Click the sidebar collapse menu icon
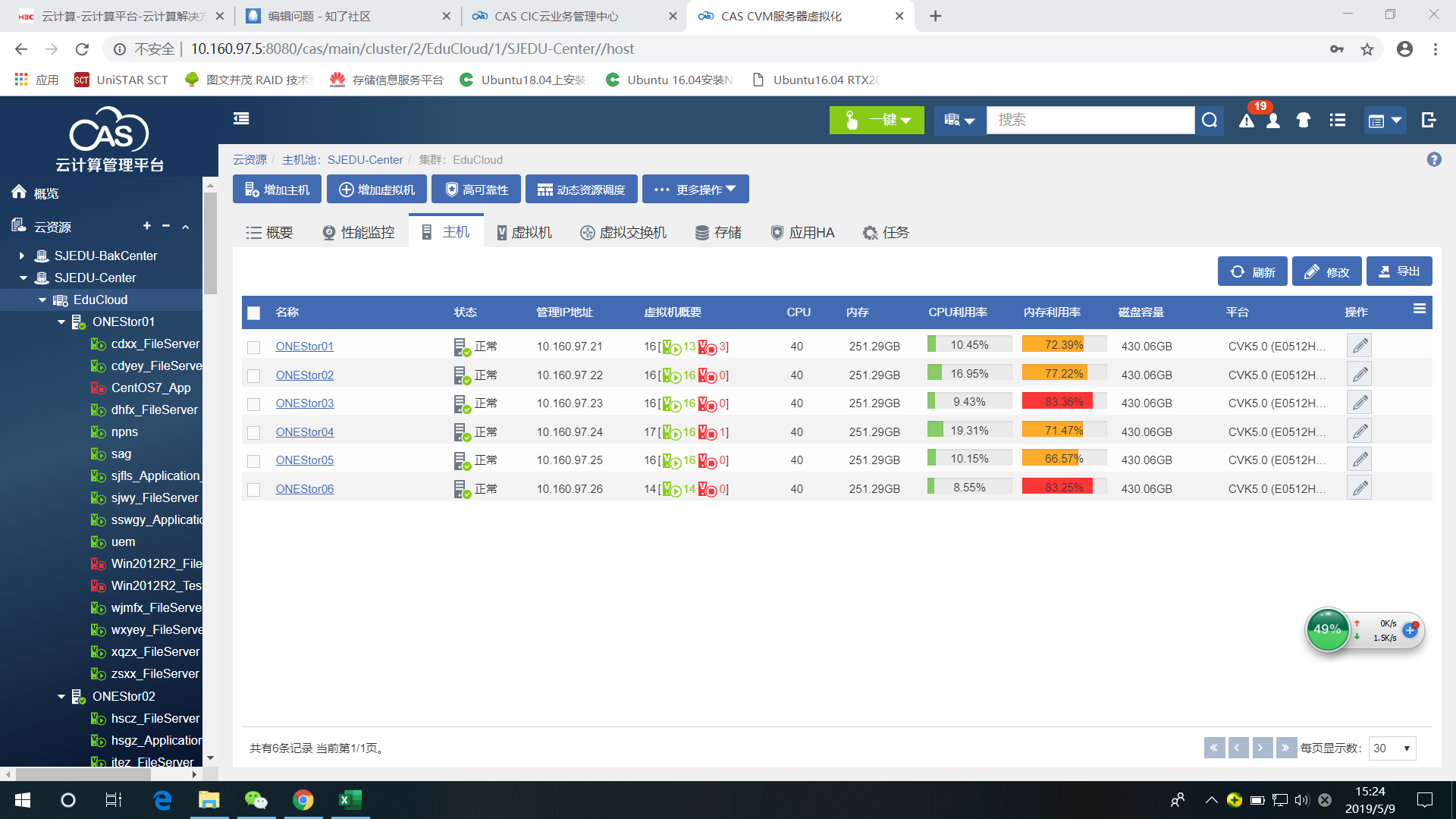The width and height of the screenshot is (1456, 819). coord(241,118)
